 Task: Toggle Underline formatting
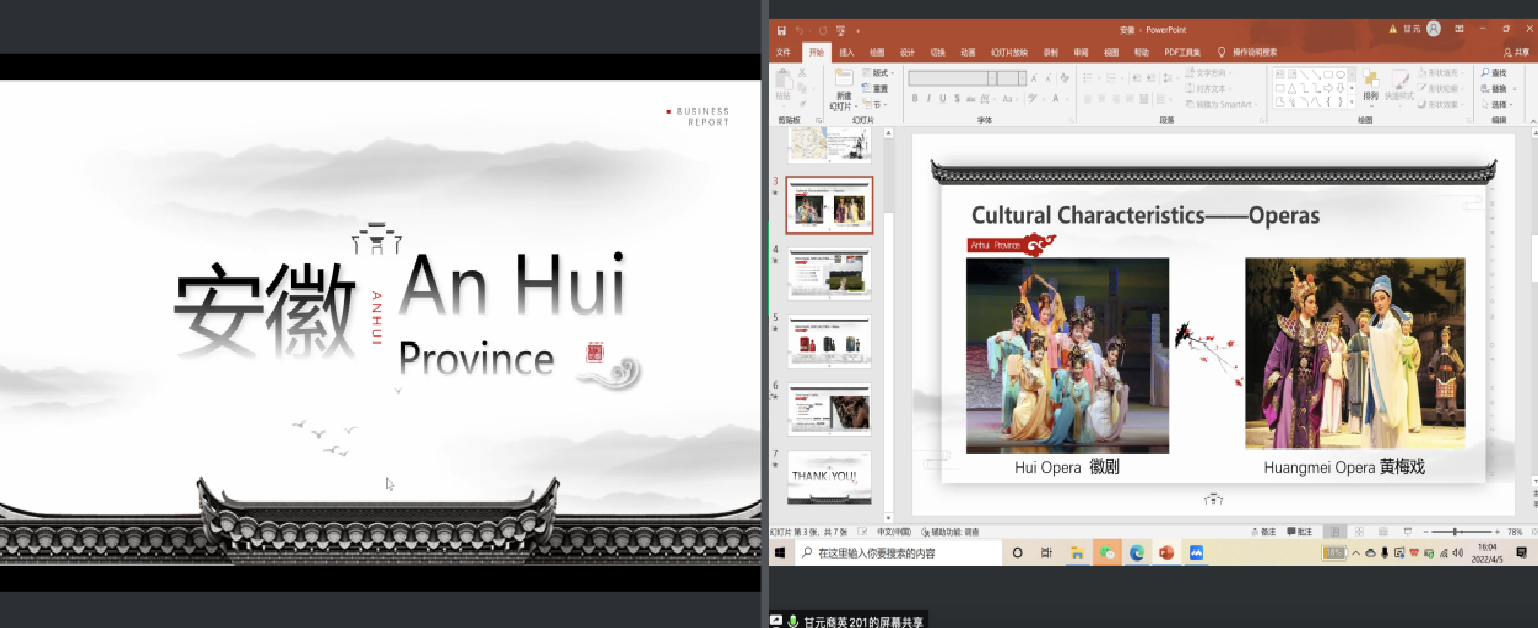943,98
